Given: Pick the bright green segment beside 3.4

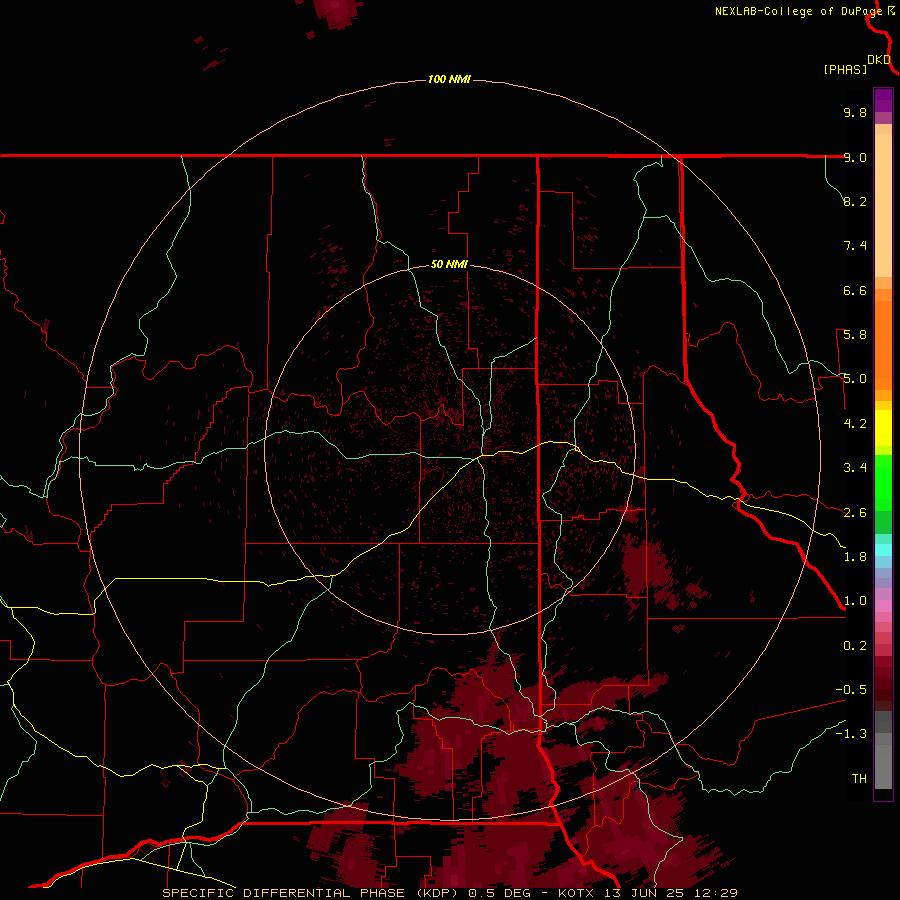Looking at the screenshot, I should tap(883, 482).
